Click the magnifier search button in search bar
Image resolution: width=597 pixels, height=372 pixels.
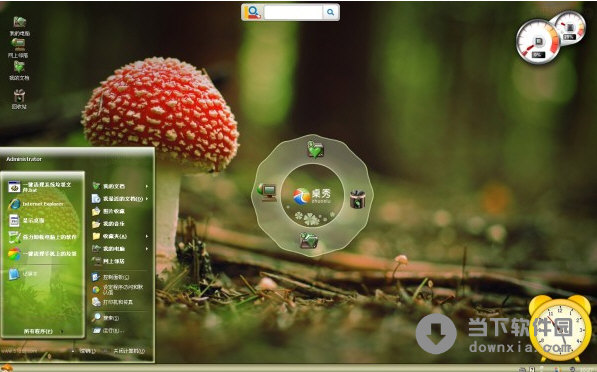click(330, 12)
